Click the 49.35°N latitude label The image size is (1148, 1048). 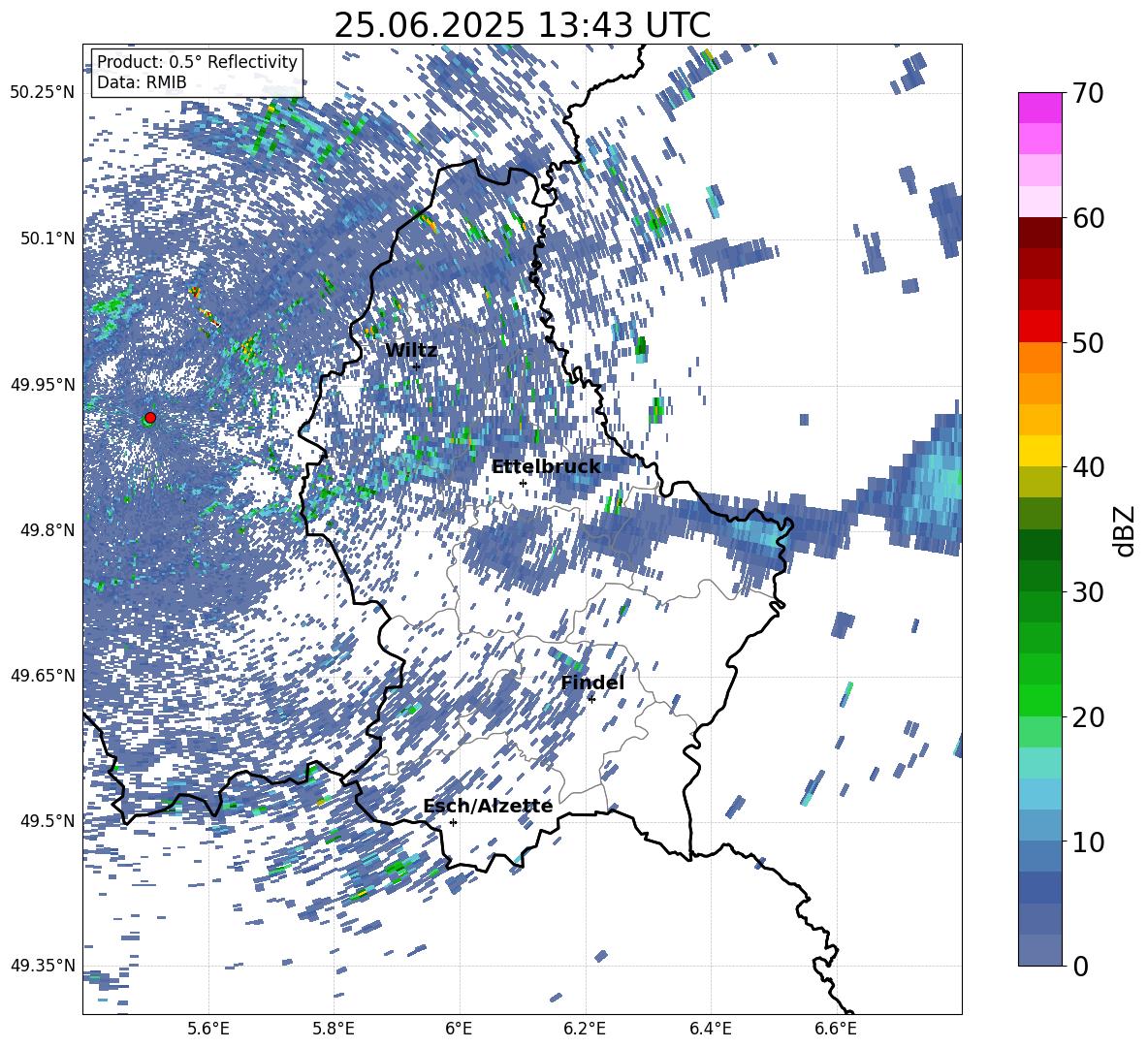43,966
